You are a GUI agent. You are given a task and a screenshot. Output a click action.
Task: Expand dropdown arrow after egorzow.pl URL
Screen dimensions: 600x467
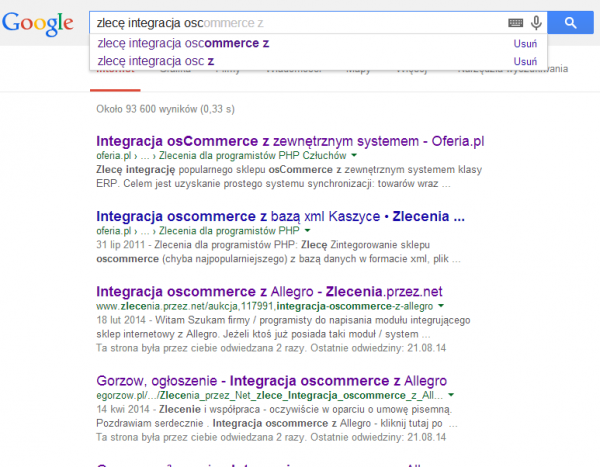451,395
